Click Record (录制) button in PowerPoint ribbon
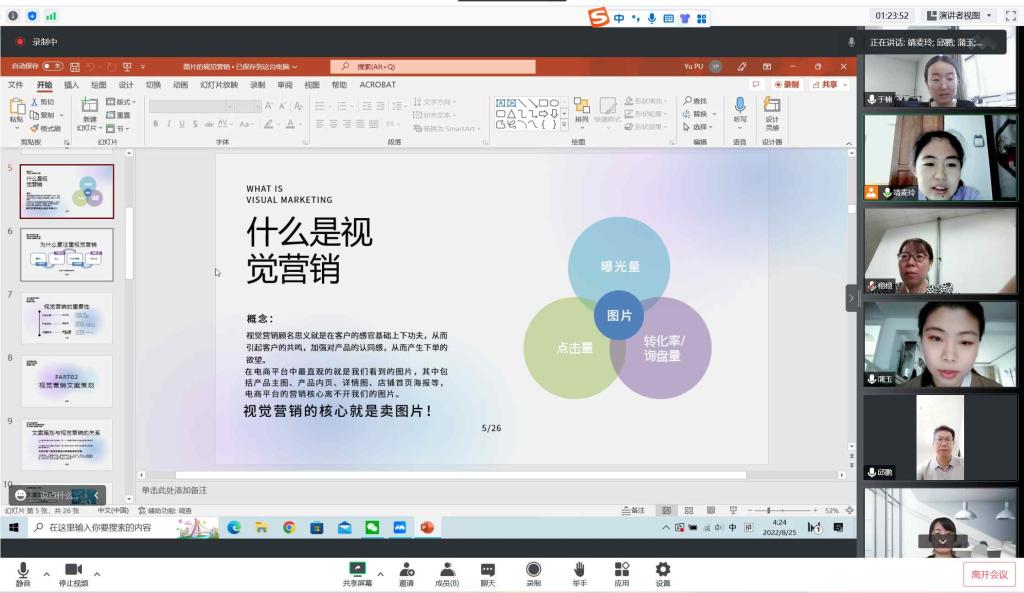This screenshot has height=593, width=1024. [787, 84]
